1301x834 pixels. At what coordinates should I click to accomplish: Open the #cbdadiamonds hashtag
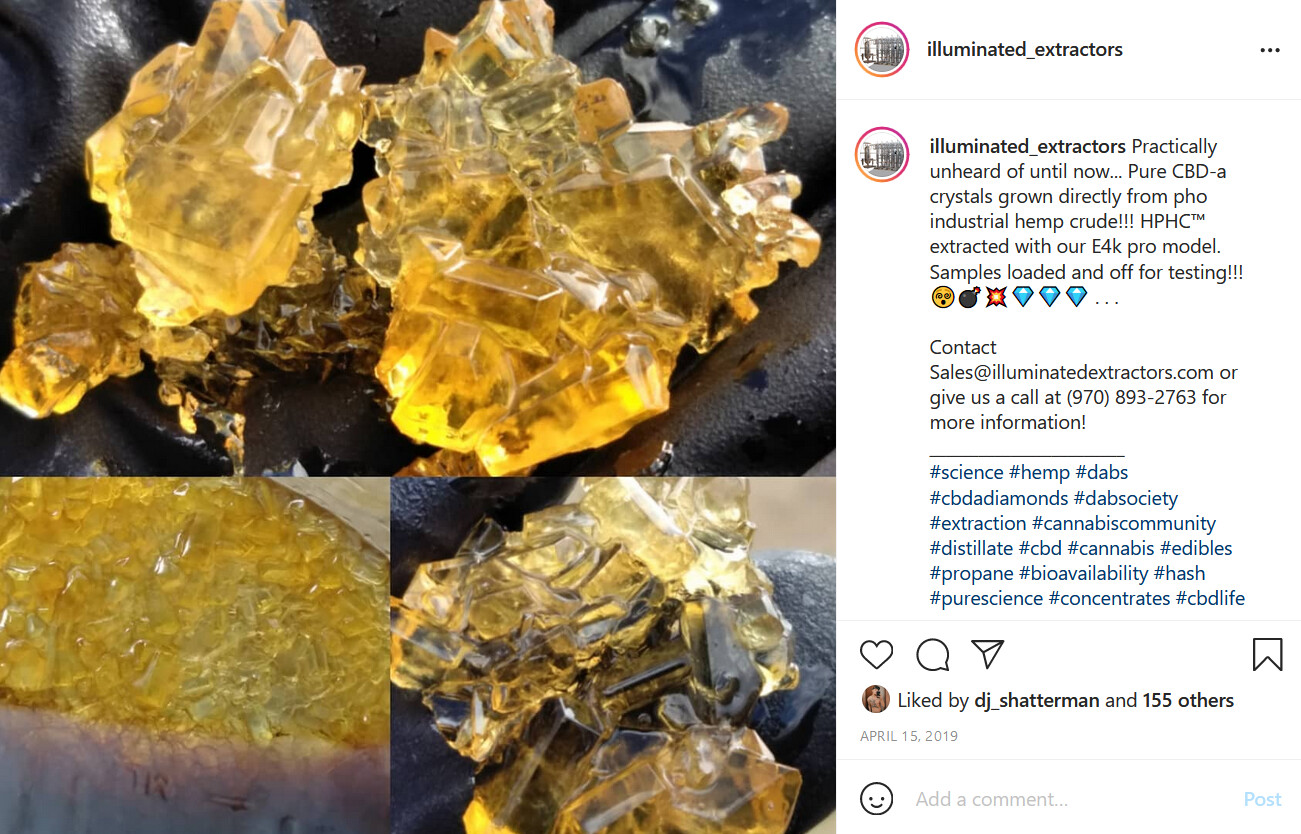[x=997, y=498]
